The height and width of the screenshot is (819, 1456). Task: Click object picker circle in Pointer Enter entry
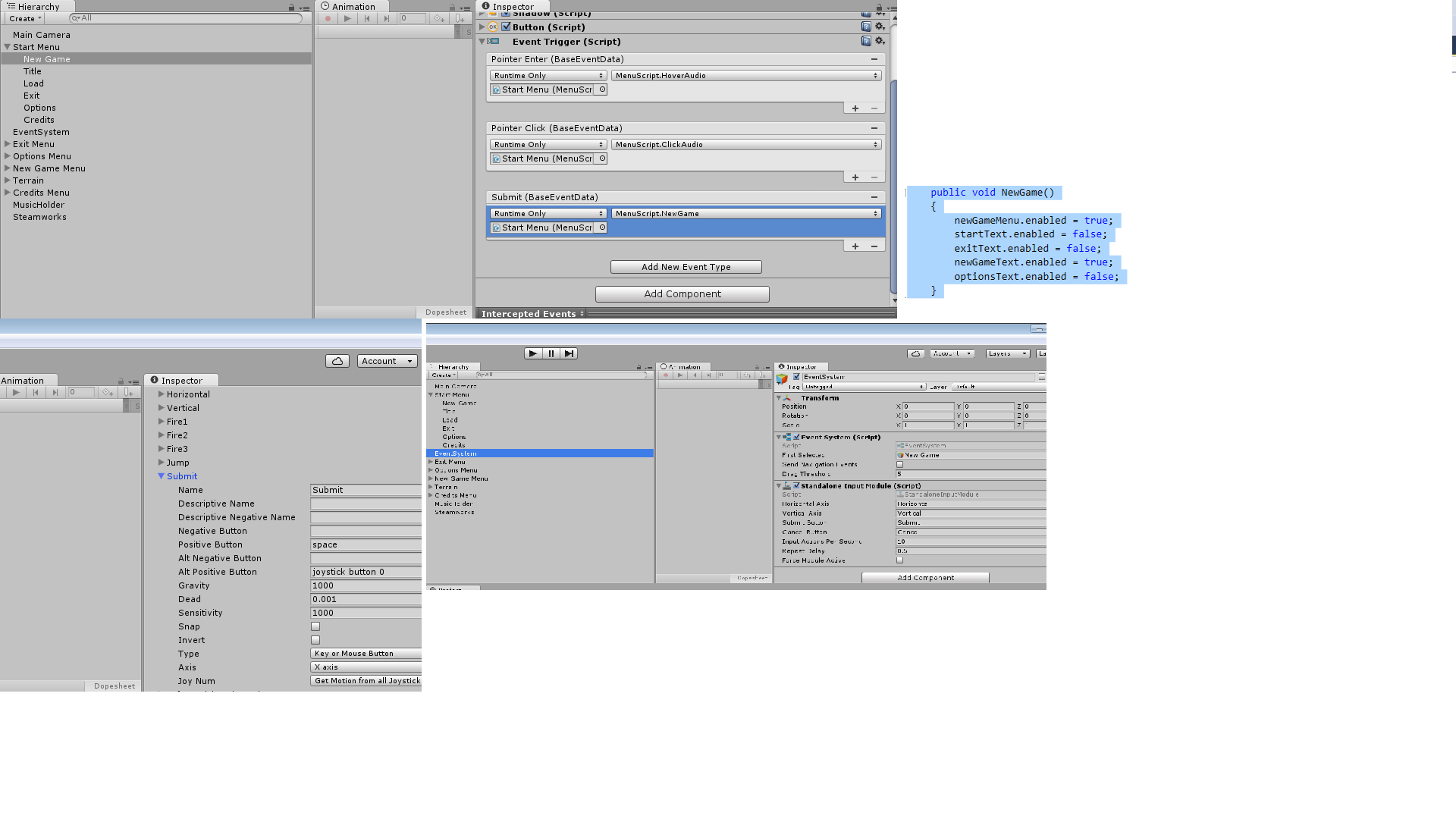(602, 89)
